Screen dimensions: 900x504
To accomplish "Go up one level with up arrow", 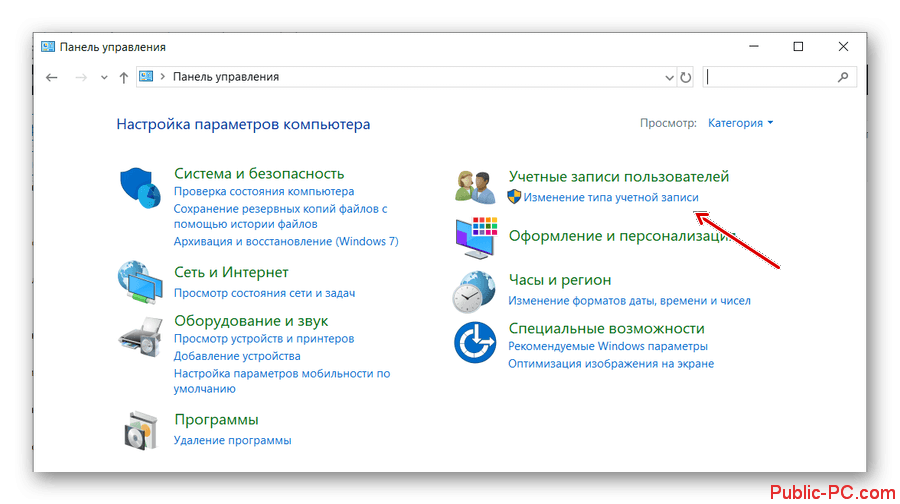I will click(123, 77).
